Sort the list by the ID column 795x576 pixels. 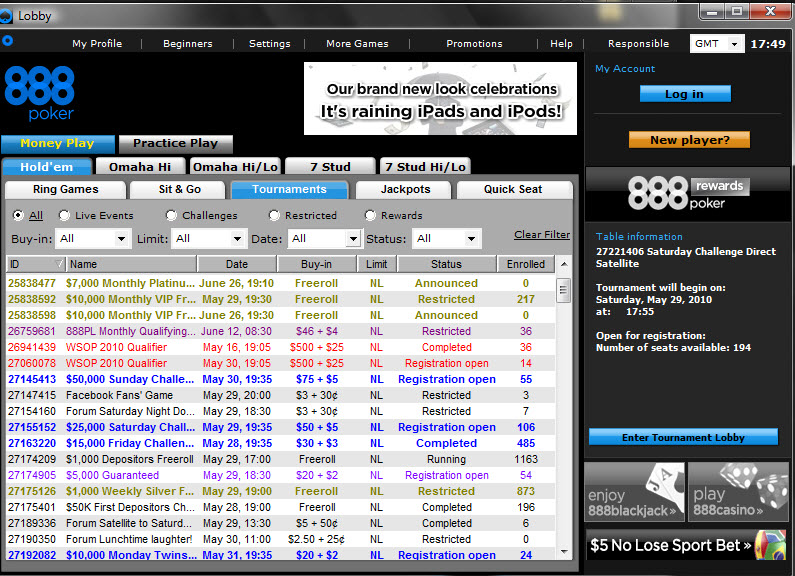click(x=35, y=264)
